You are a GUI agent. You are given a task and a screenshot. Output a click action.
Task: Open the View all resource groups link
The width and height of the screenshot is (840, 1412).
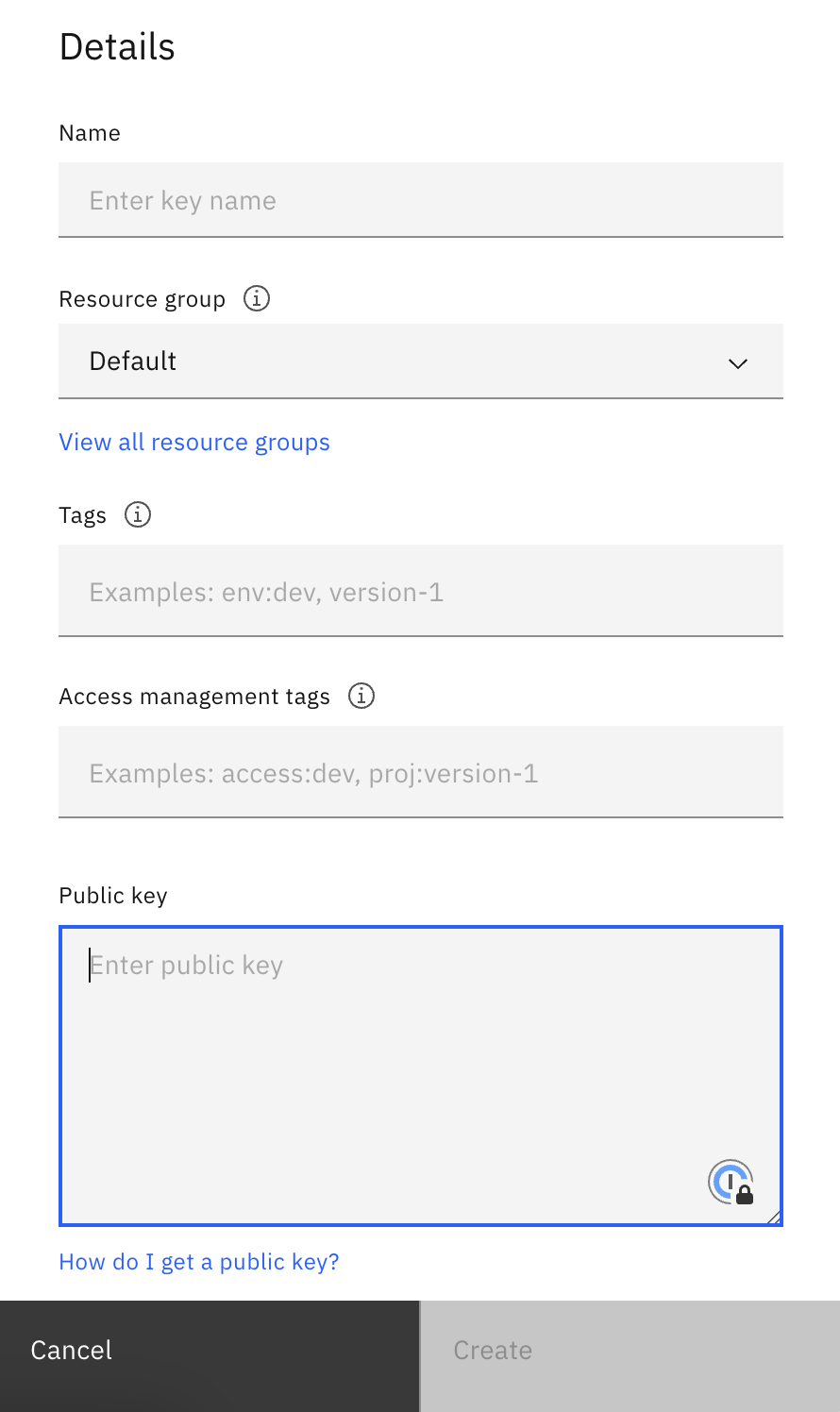(194, 441)
